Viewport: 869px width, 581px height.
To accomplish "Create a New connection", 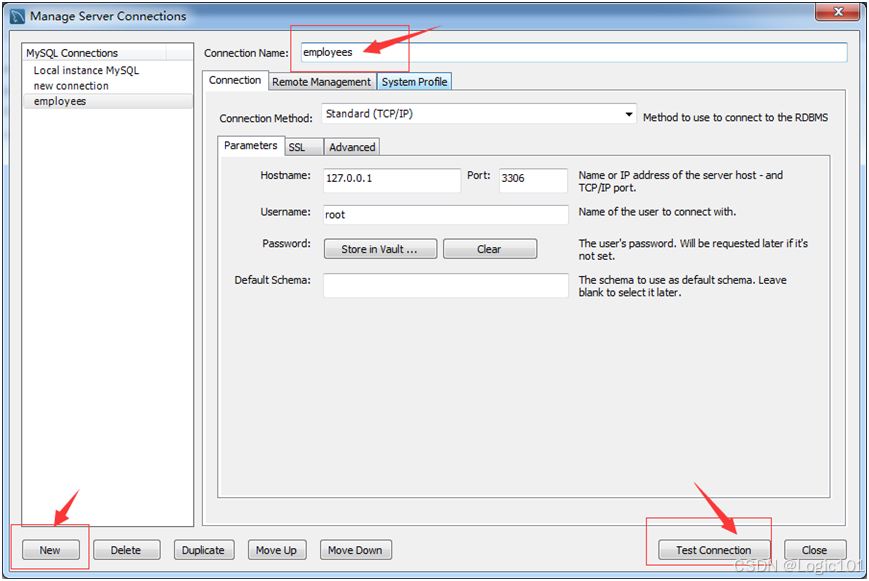I will [50, 550].
